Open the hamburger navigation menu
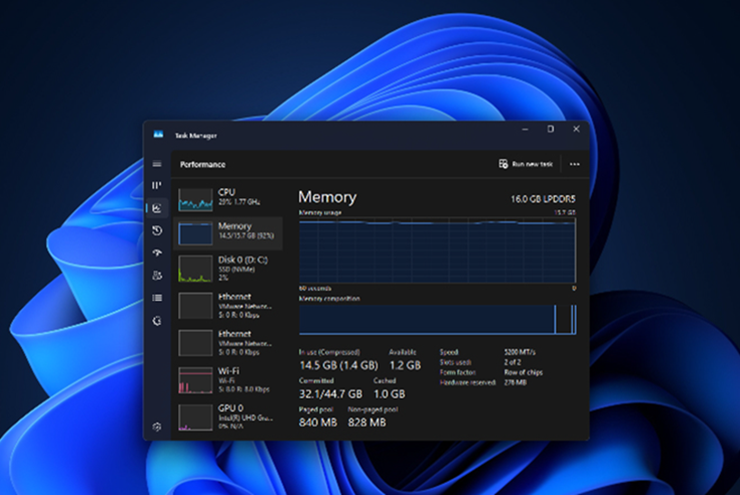Viewport: 740px width, 495px height. (x=157, y=164)
